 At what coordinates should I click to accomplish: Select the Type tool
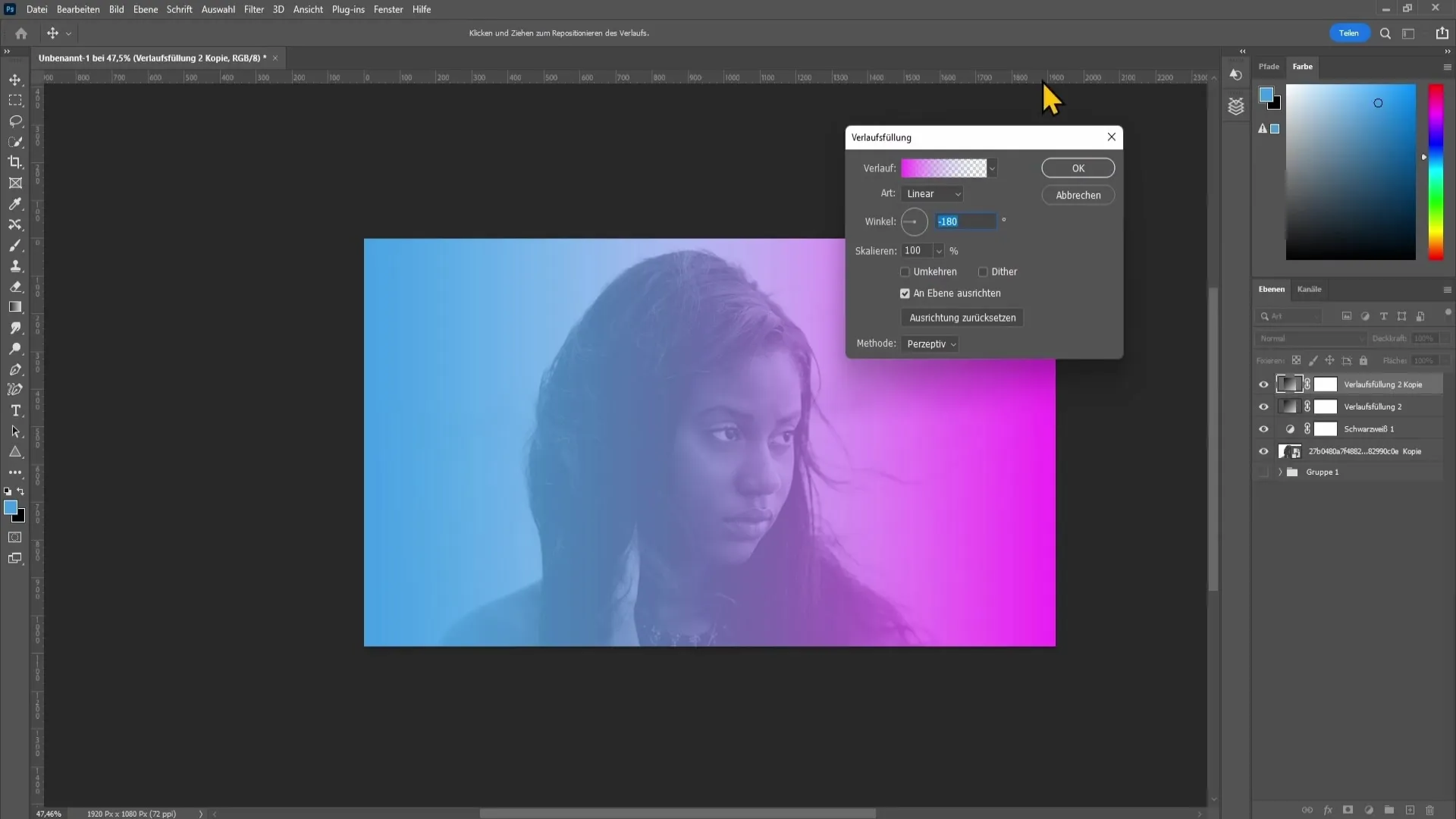point(15,410)
